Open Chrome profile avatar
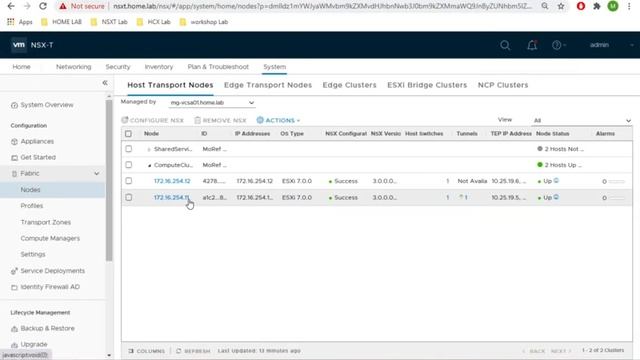The image size is (640, 360). pos(613,6)
